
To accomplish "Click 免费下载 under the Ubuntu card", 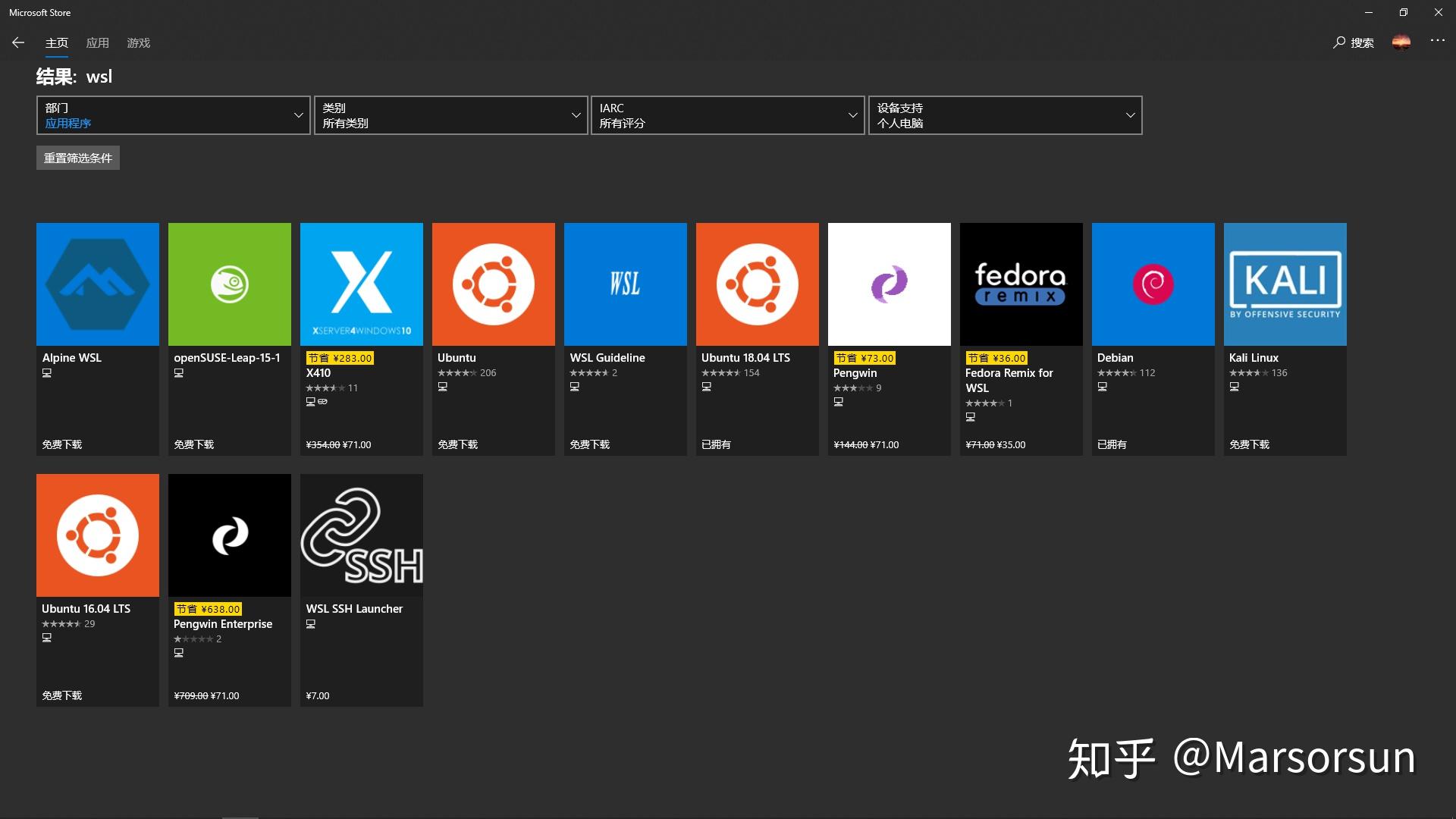I will (x=458, y=444).
